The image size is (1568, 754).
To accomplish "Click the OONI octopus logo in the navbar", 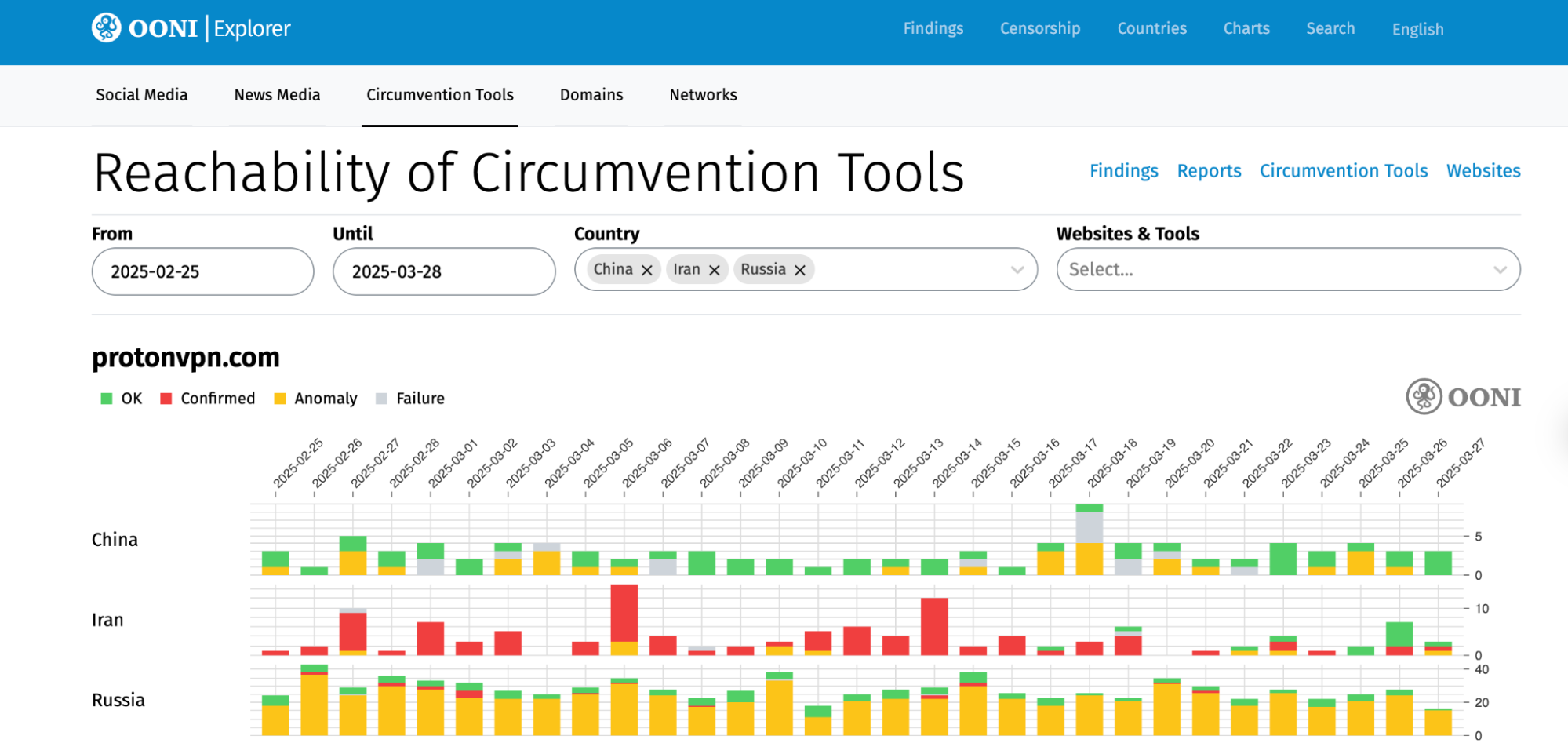I will tap(105, 27).
